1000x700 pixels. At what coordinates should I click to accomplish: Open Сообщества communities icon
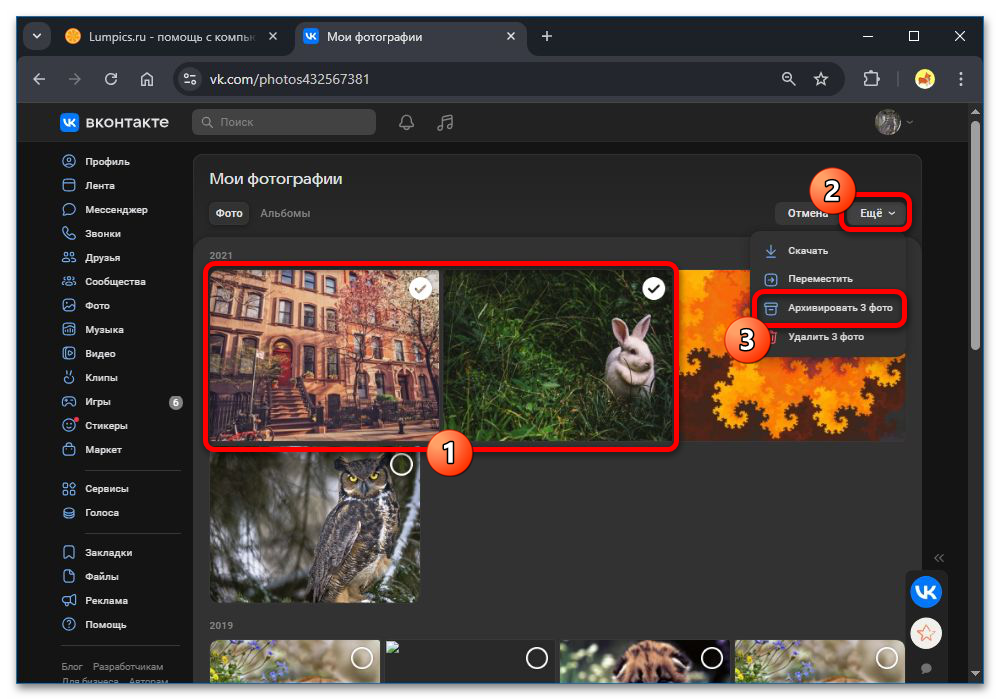click(x=69, y=281)
